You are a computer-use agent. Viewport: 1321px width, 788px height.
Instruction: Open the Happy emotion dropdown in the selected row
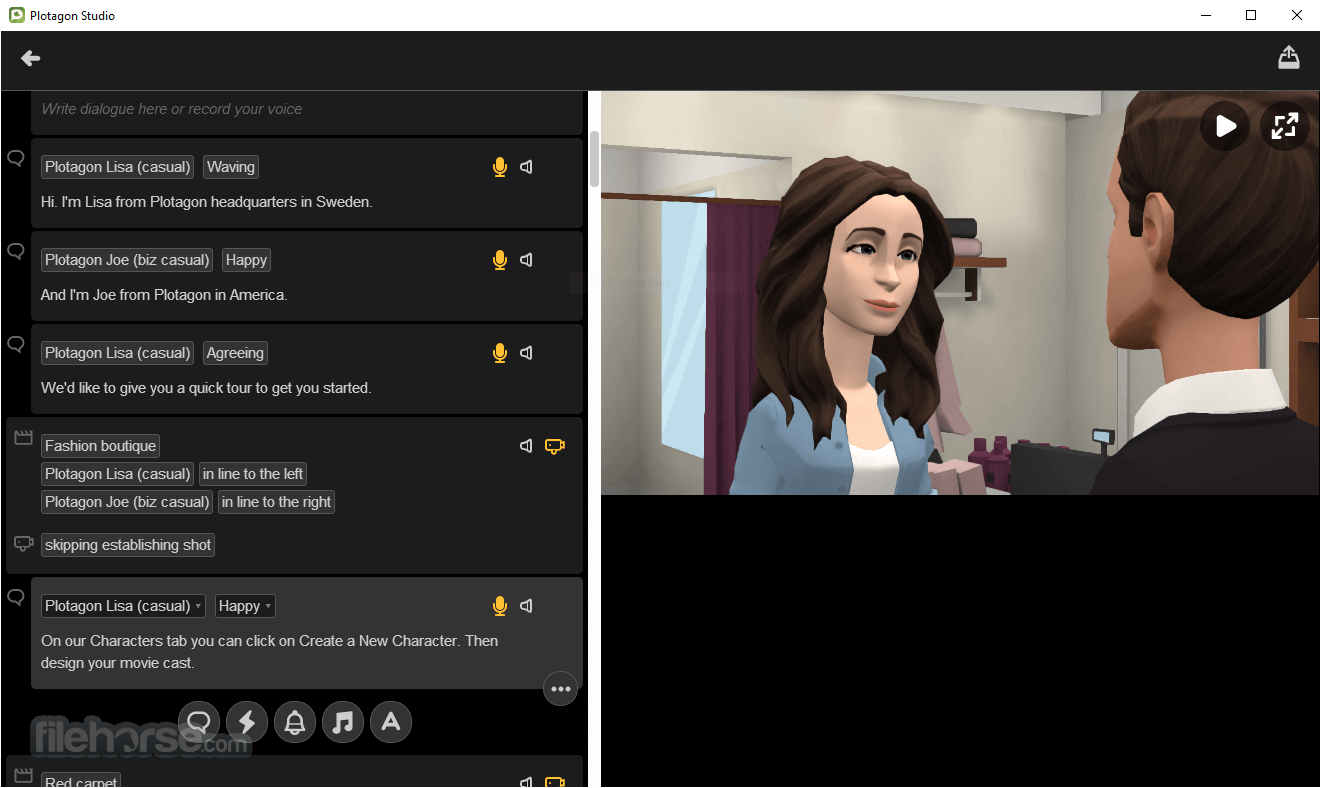point(245,606)
